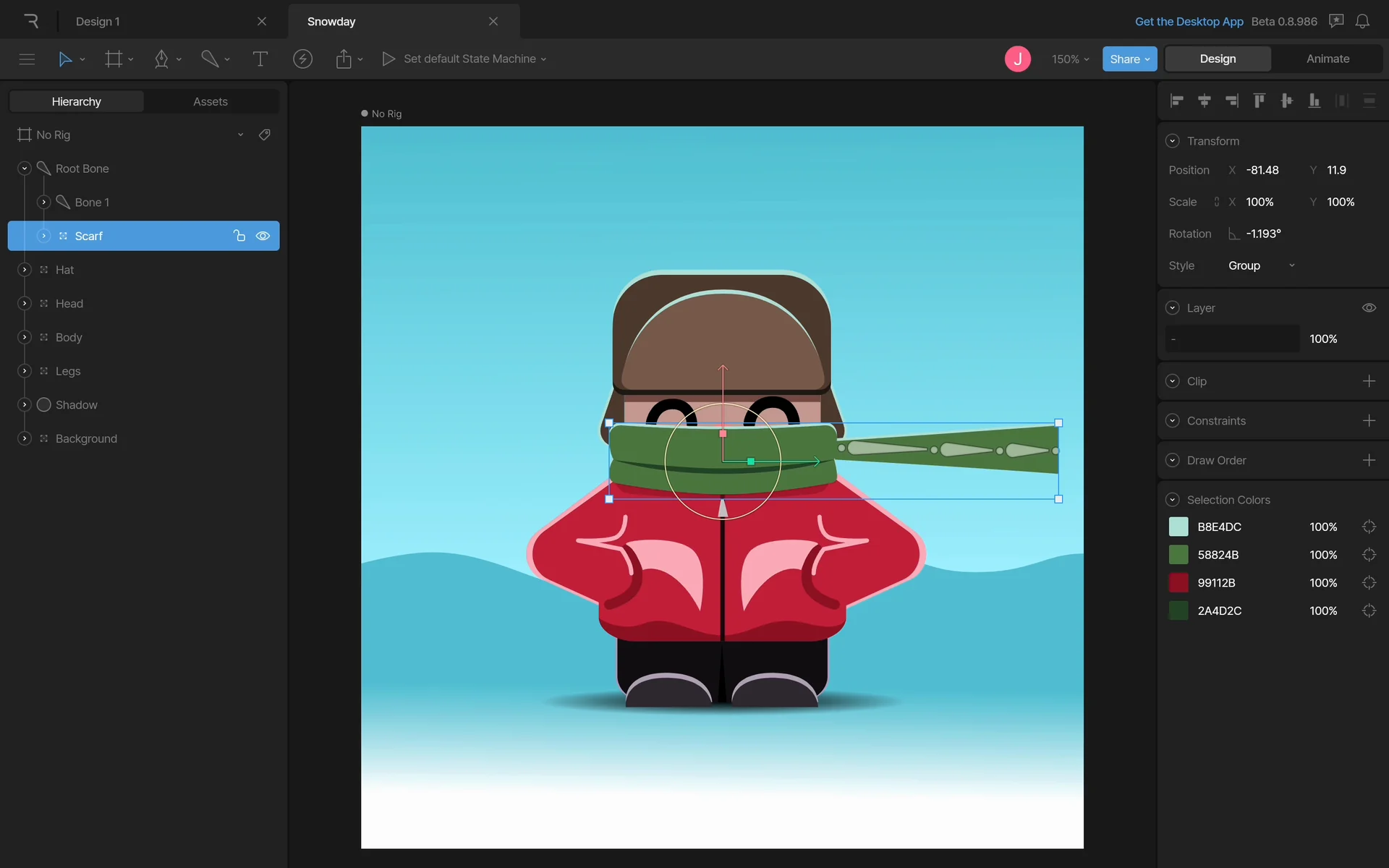Open the notifications bell icon

tap(1362, 21)
